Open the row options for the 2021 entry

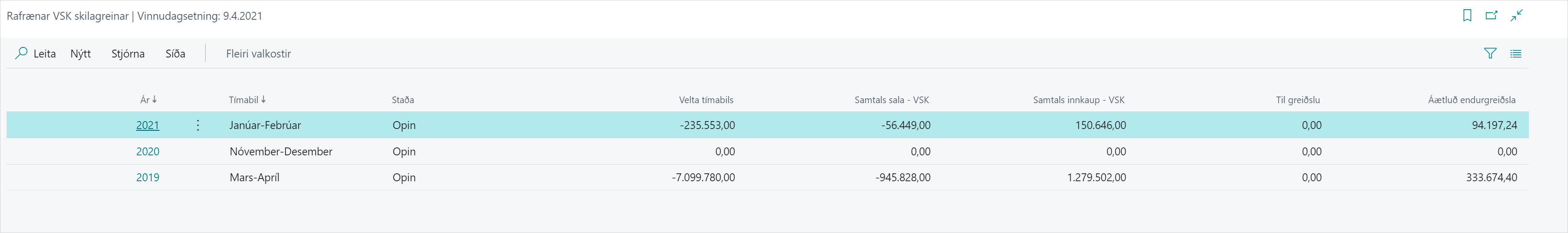(x=198, y=125)
